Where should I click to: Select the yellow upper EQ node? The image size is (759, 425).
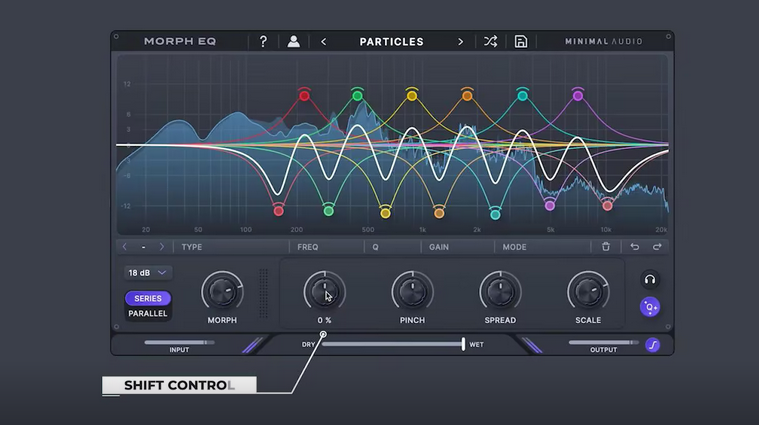tap(412, 96)
